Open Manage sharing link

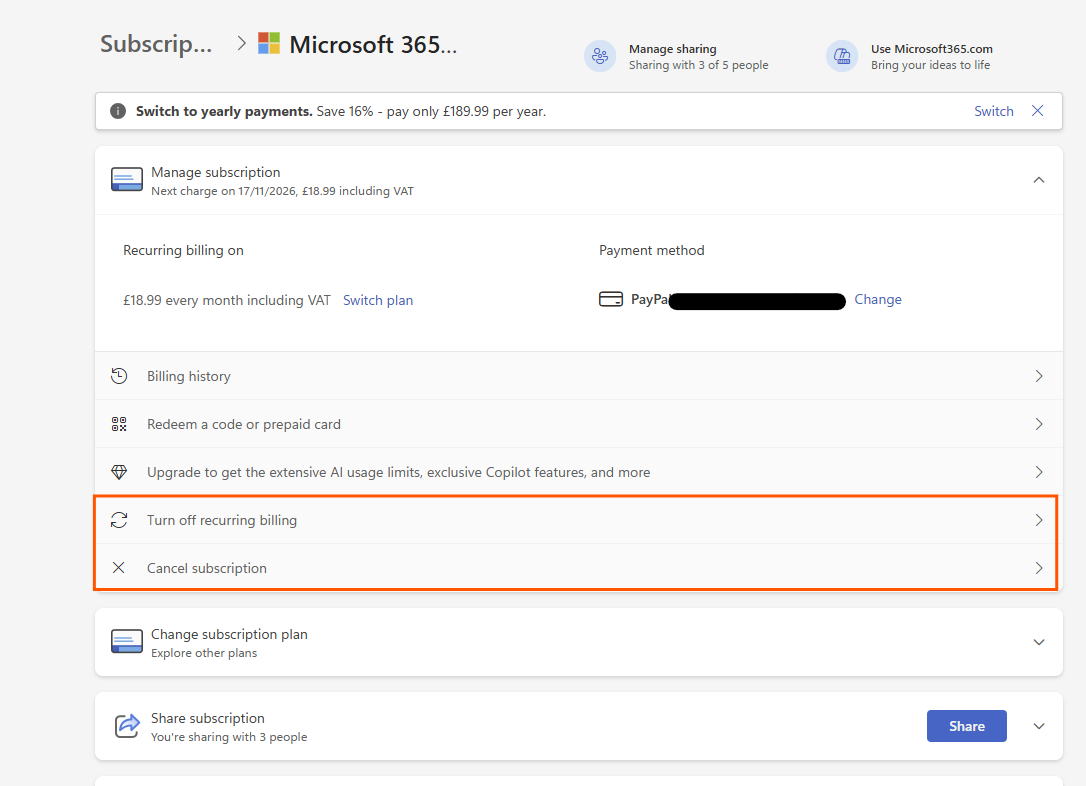(673, 48)
